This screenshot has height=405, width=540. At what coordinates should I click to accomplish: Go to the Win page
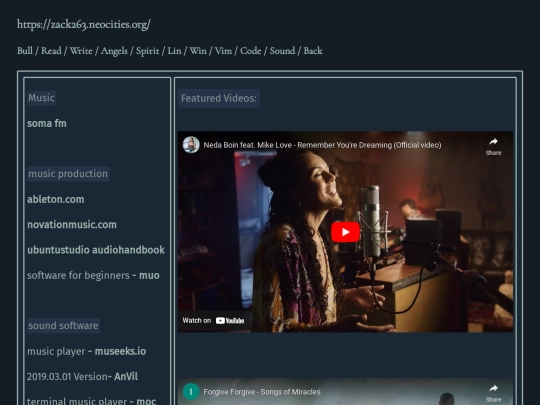pos(198,51)
